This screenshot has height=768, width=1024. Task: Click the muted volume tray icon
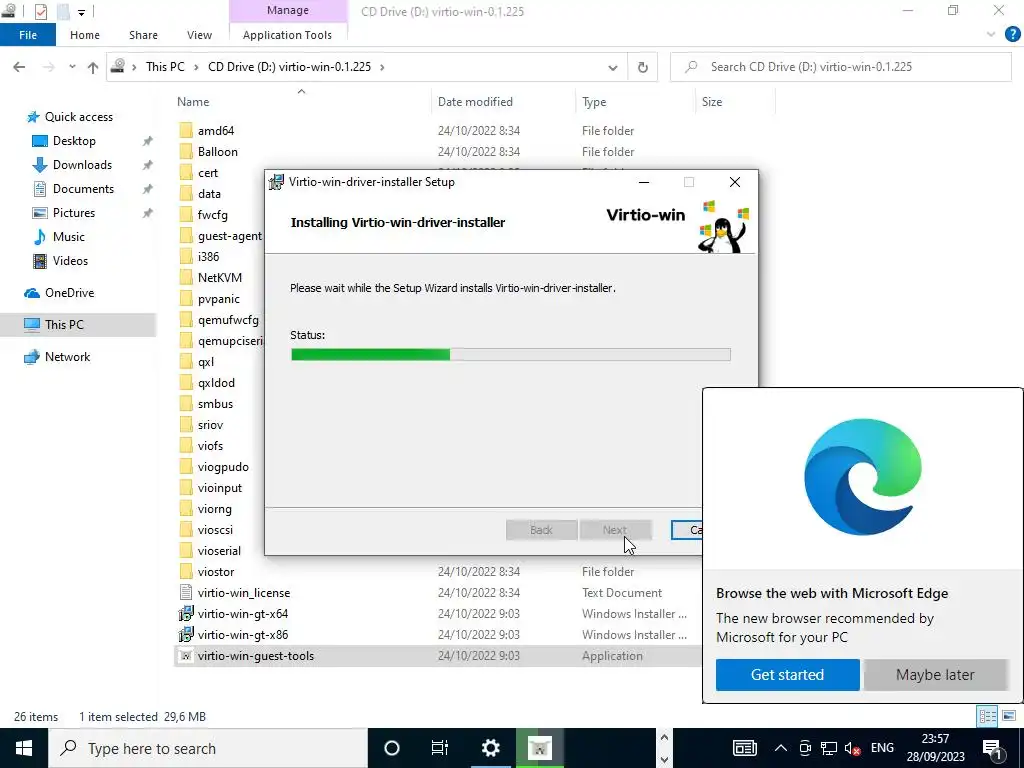(x=852, y=748)
